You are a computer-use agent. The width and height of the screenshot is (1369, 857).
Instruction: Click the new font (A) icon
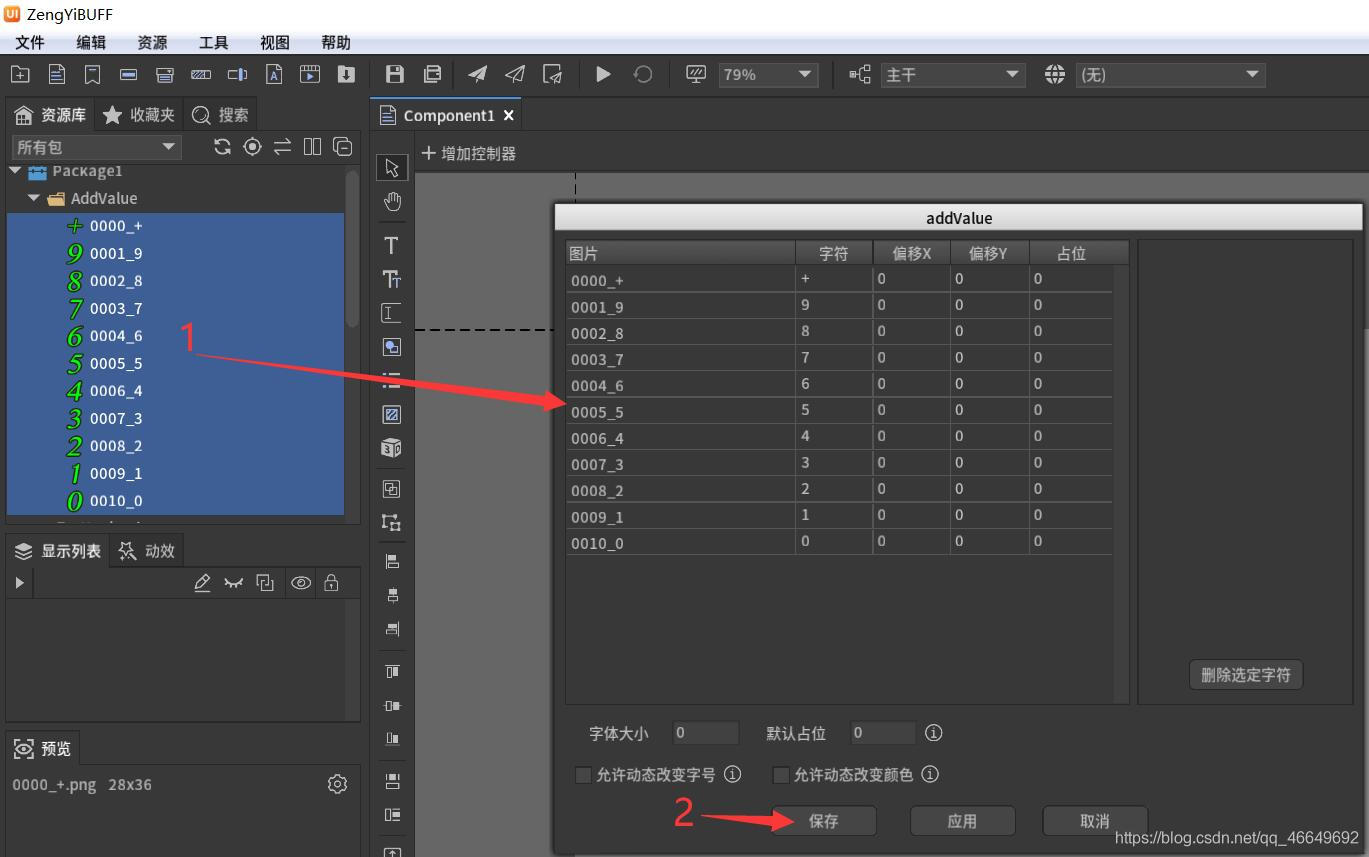click(x=274, y=74)
